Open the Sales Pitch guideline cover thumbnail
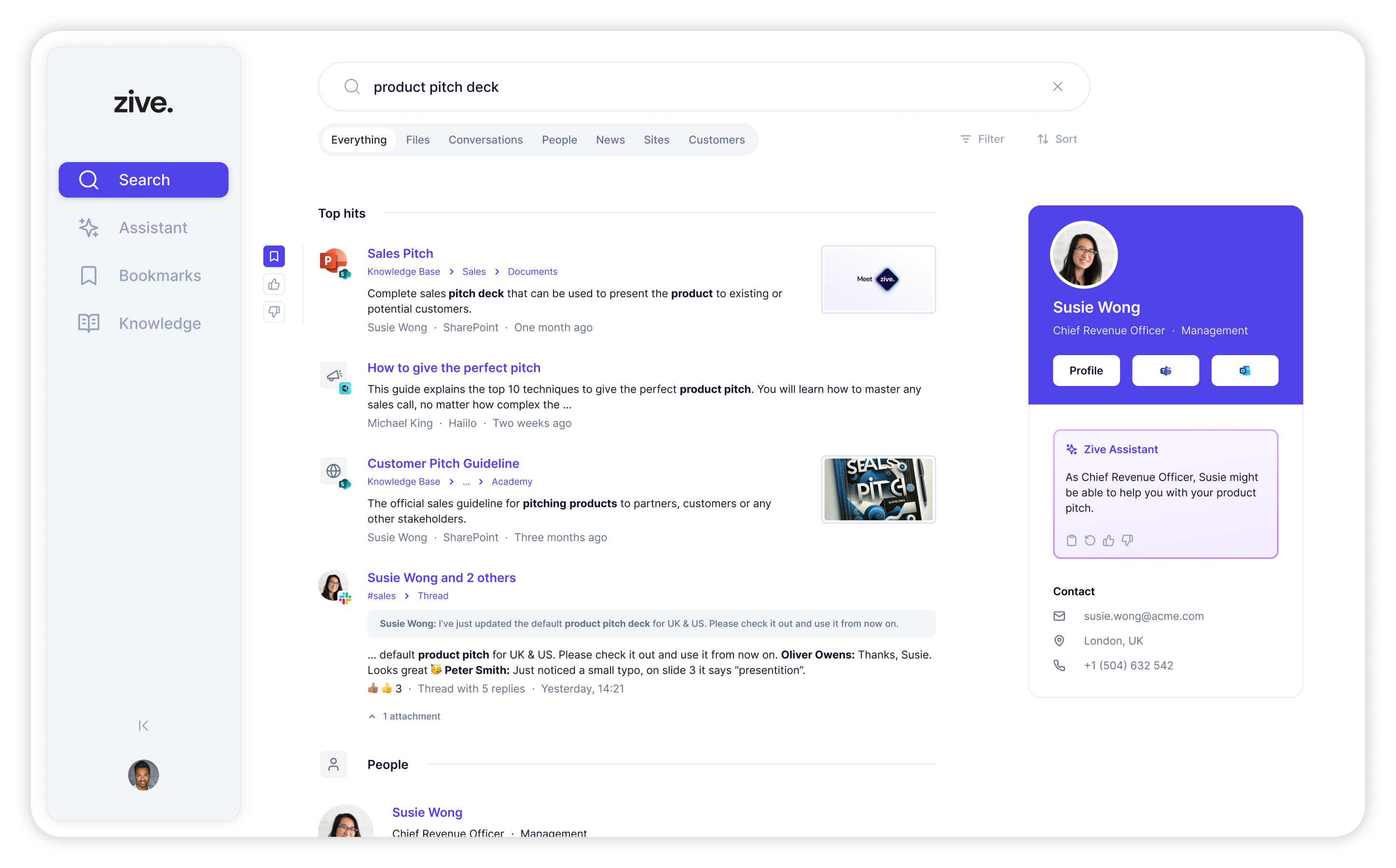This screenshot has width=1396, height=868. [878, 489]
